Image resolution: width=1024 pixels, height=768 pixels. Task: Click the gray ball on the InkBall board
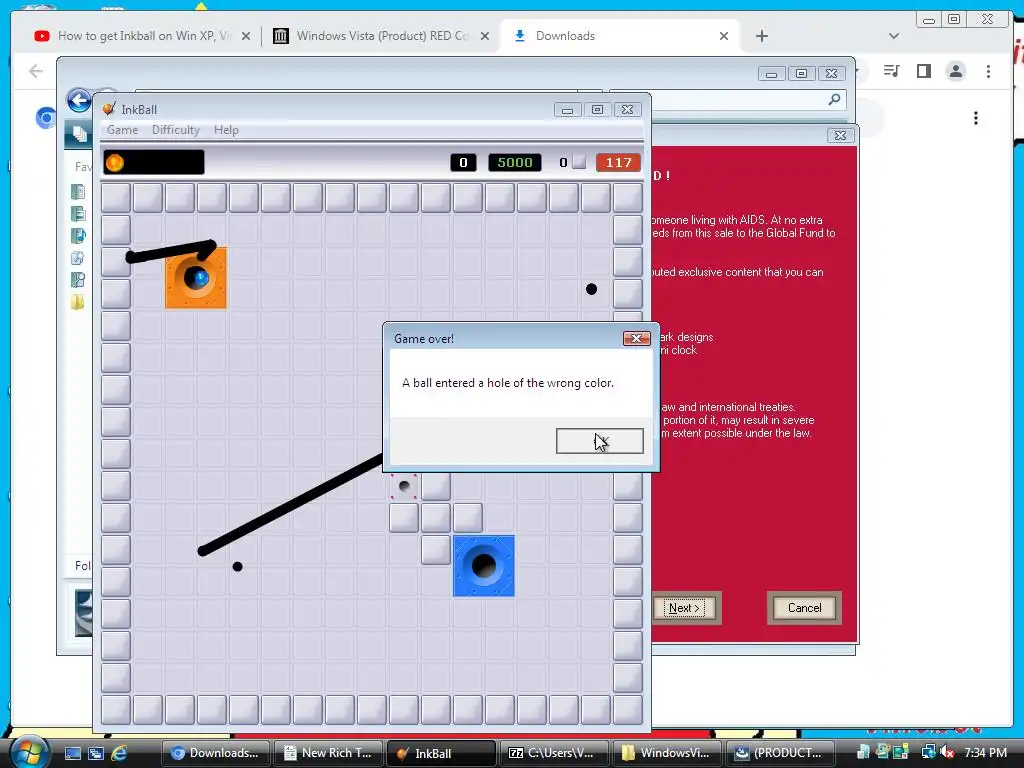(404, 486)
